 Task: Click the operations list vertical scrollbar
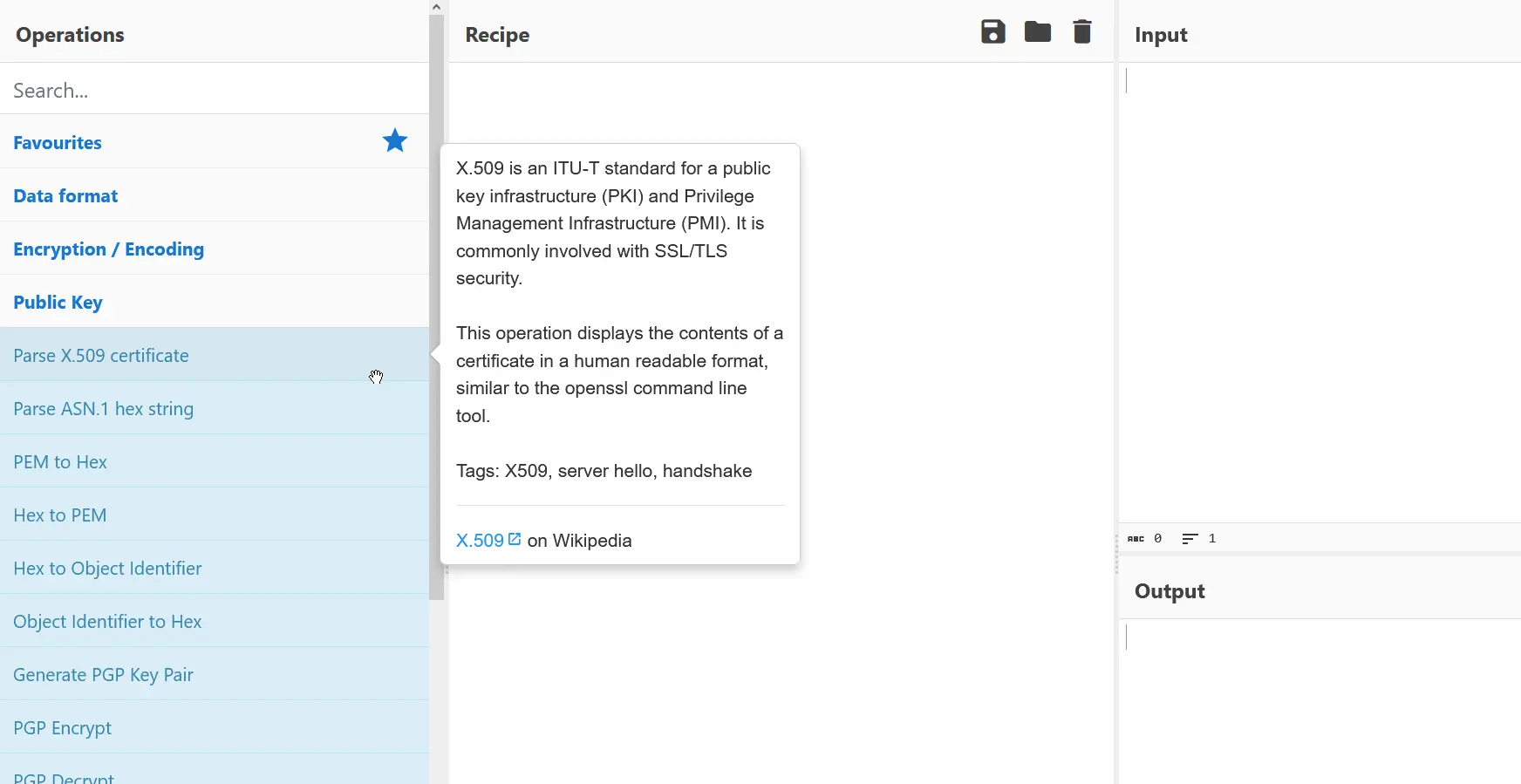pyautogui.click(x=437, y=305)
